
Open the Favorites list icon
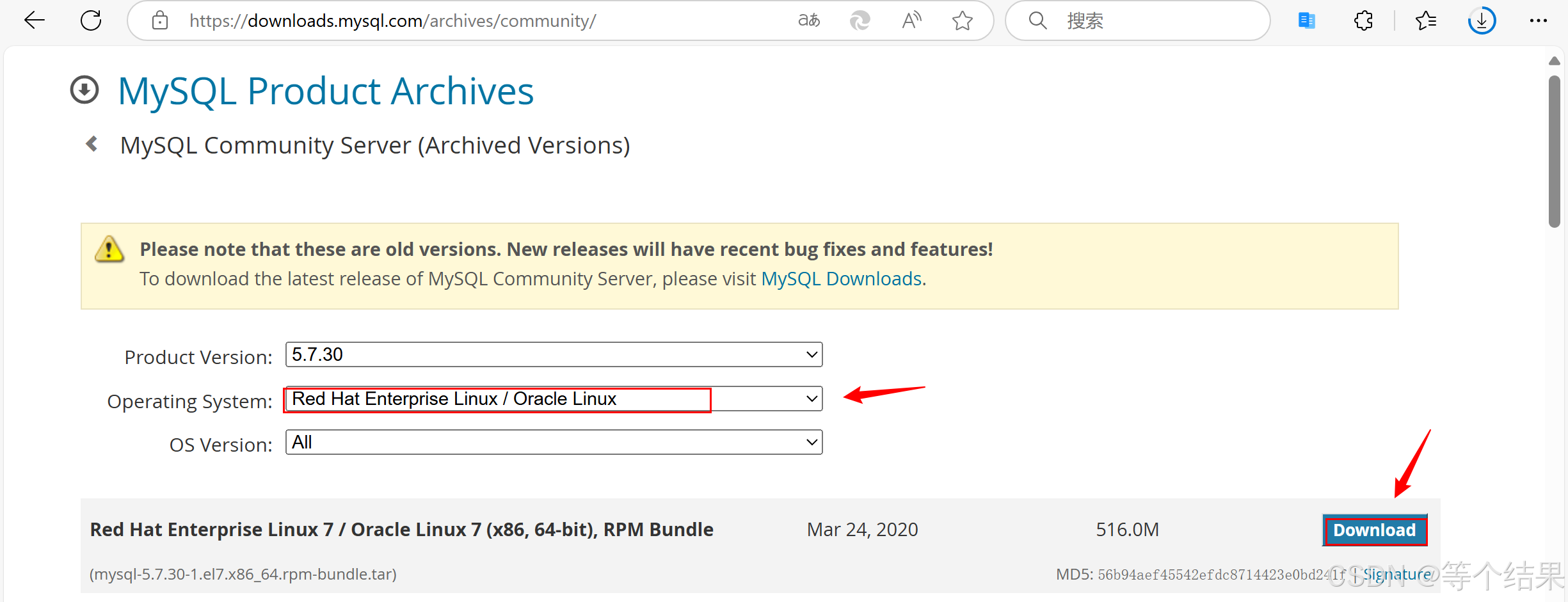1426,20
